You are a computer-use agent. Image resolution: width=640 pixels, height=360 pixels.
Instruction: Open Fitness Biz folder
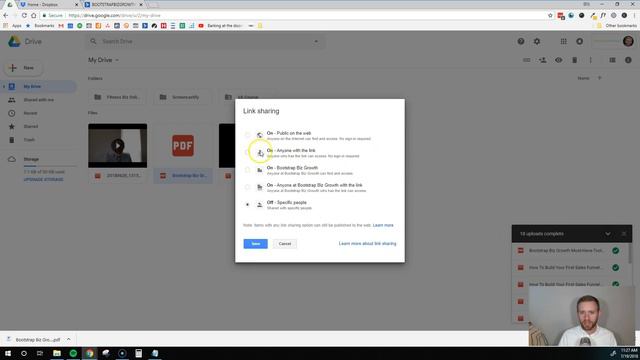point(118,97)
